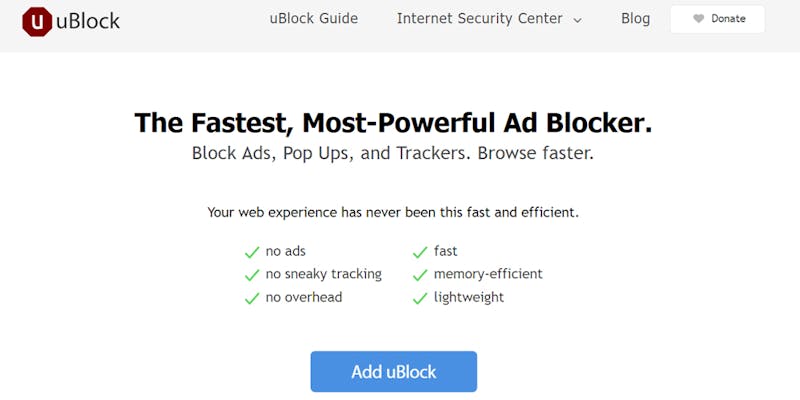The width and height of the screenshot is (800, 400).
Task: Click the green checkmark beside 'no ads'
Action: 252,252
